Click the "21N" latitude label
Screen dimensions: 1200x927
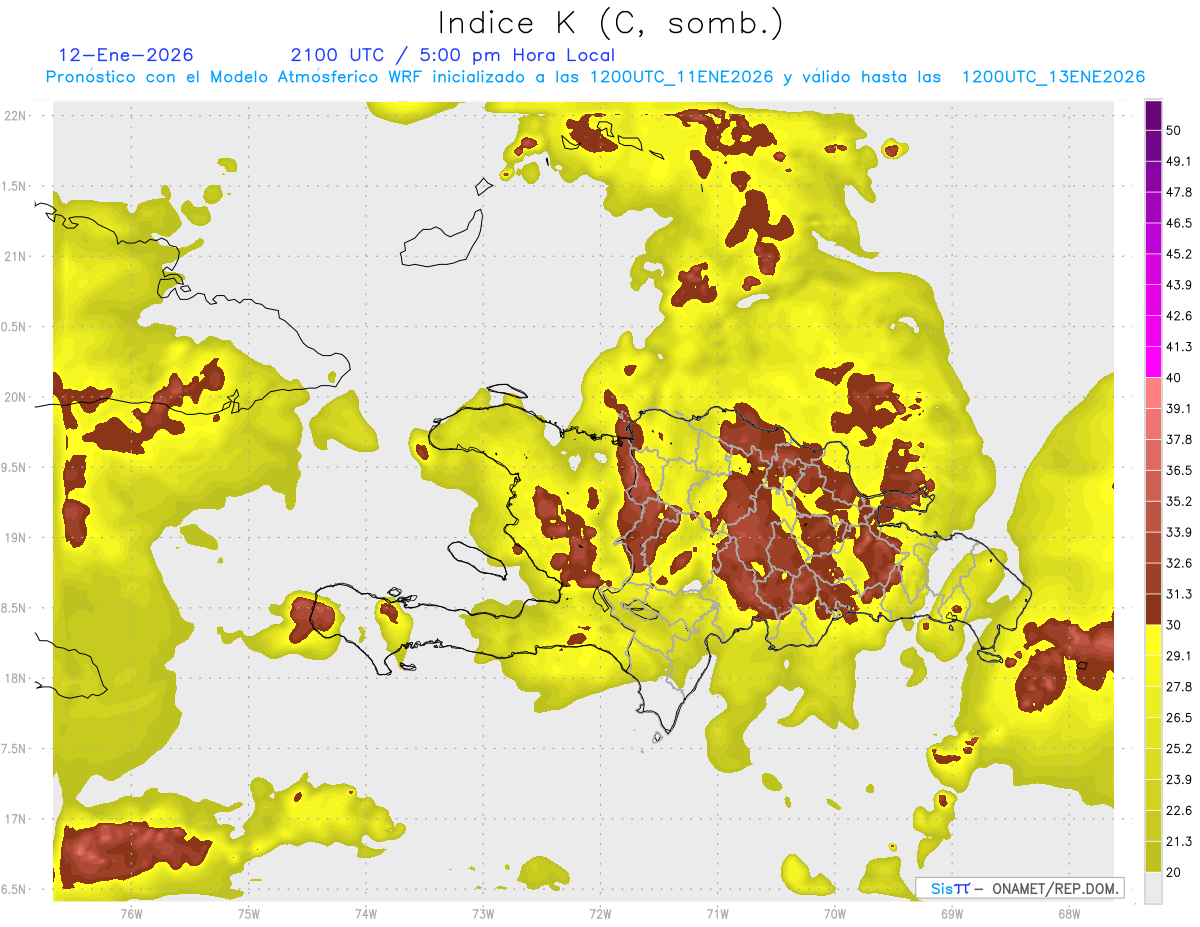[17, 256]
